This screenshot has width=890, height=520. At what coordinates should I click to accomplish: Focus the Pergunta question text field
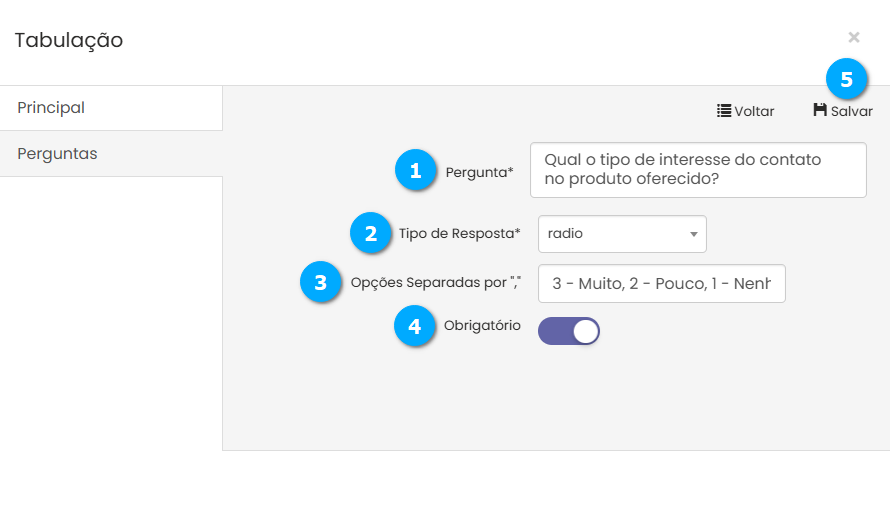point(697,170)
